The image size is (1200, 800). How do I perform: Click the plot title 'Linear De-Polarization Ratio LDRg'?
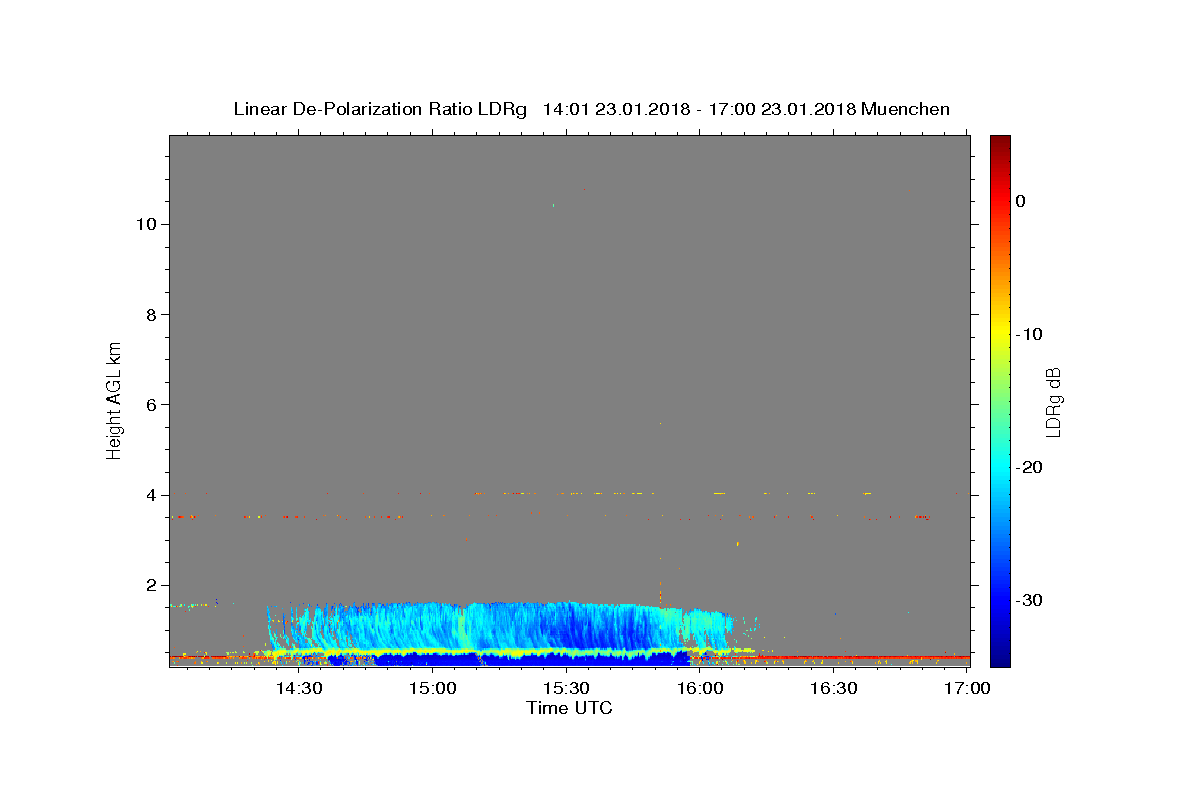point(380,109)
